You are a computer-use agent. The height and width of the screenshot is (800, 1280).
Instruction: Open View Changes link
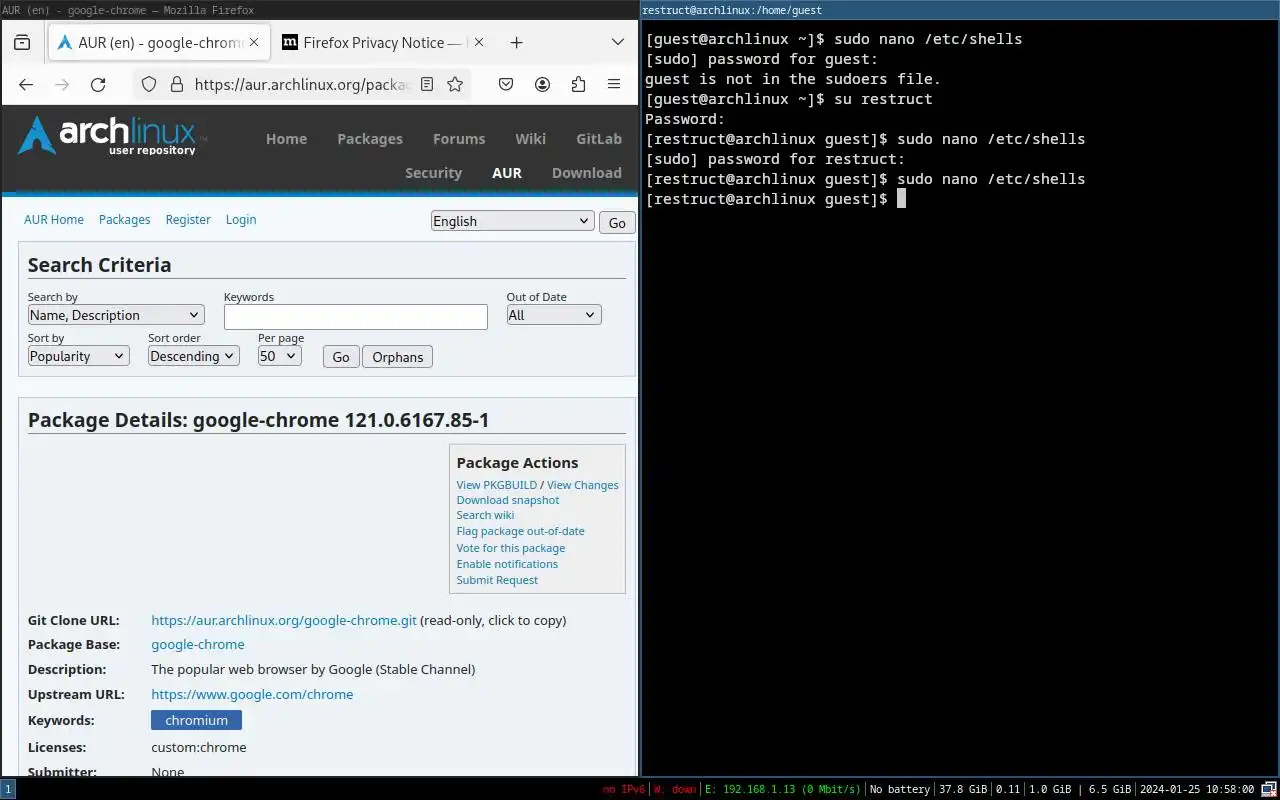click(x=583, y=485)
